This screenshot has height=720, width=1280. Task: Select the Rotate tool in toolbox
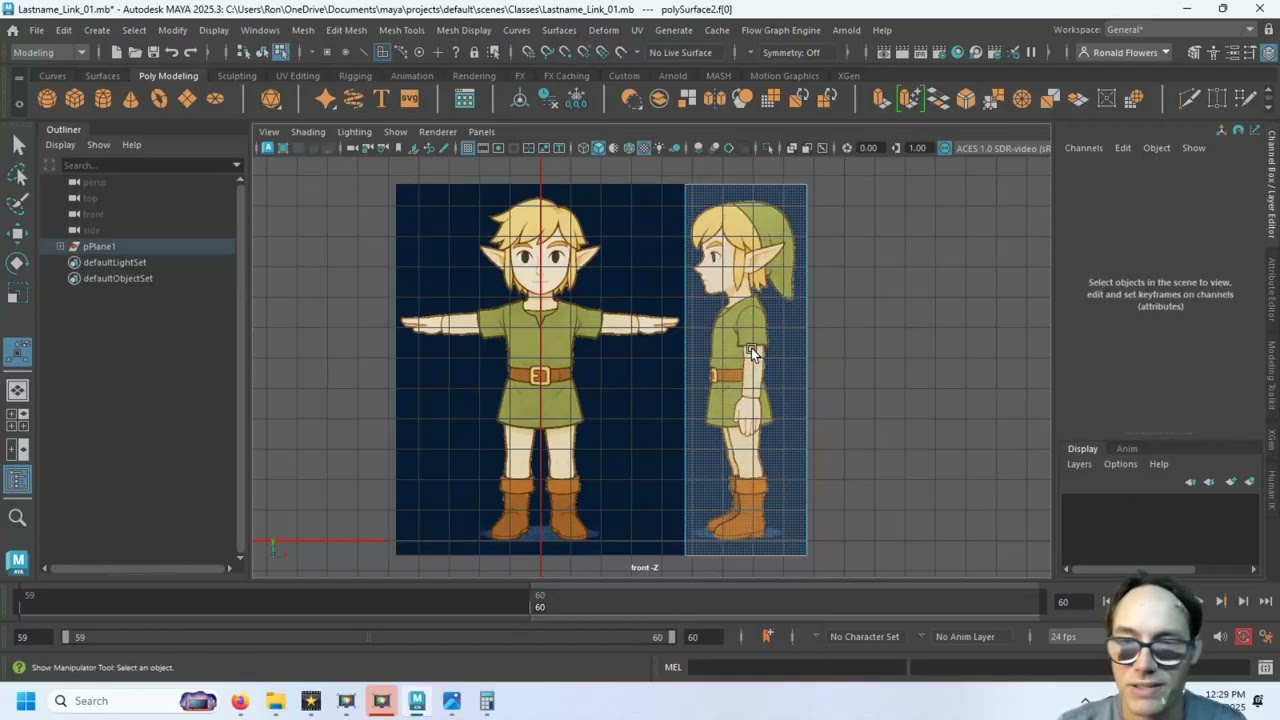(18, 263)
